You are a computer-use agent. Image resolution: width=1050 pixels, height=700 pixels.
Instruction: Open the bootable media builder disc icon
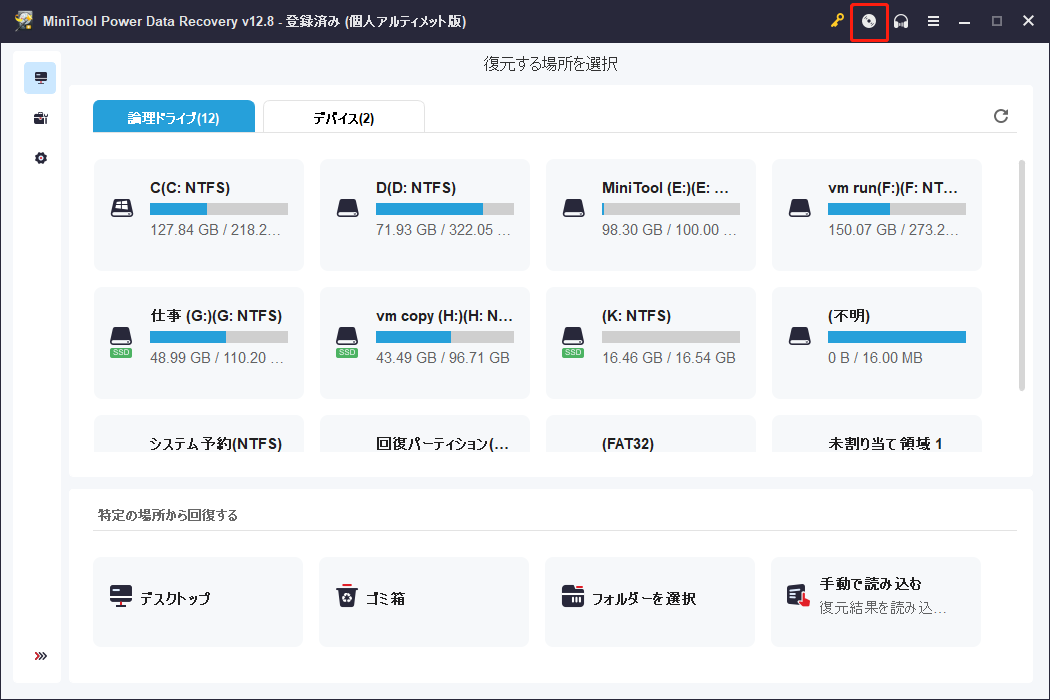tap(869, 21)
